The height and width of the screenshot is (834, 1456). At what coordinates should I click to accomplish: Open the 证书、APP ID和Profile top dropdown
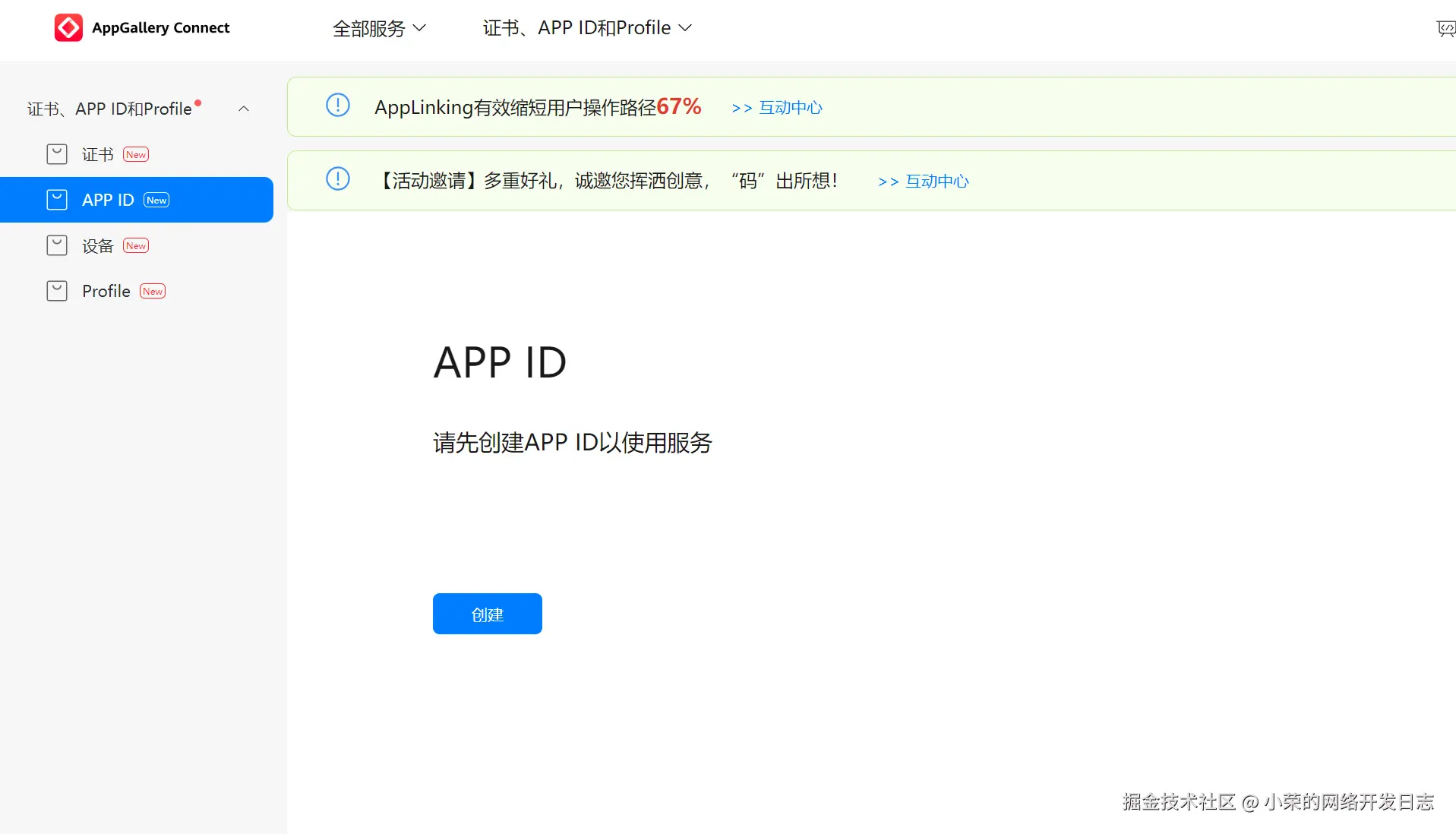point(587,28)
